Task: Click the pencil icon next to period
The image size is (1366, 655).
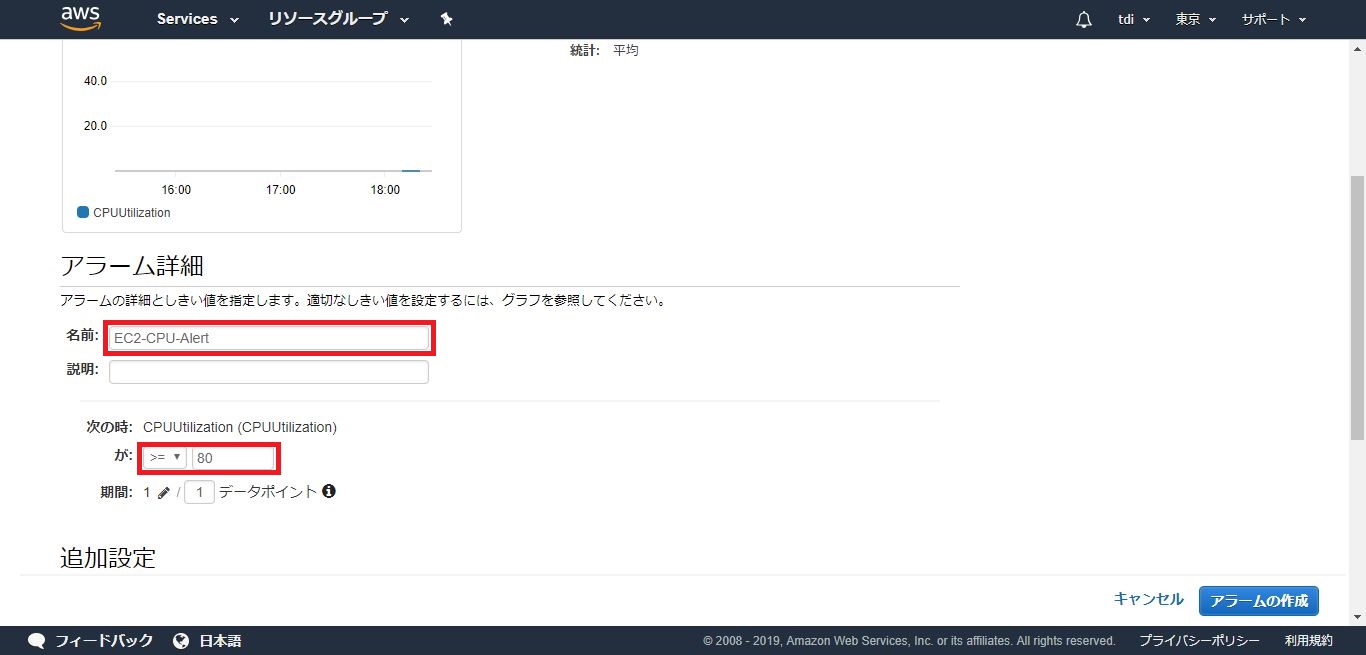Action: coord(164,492)
